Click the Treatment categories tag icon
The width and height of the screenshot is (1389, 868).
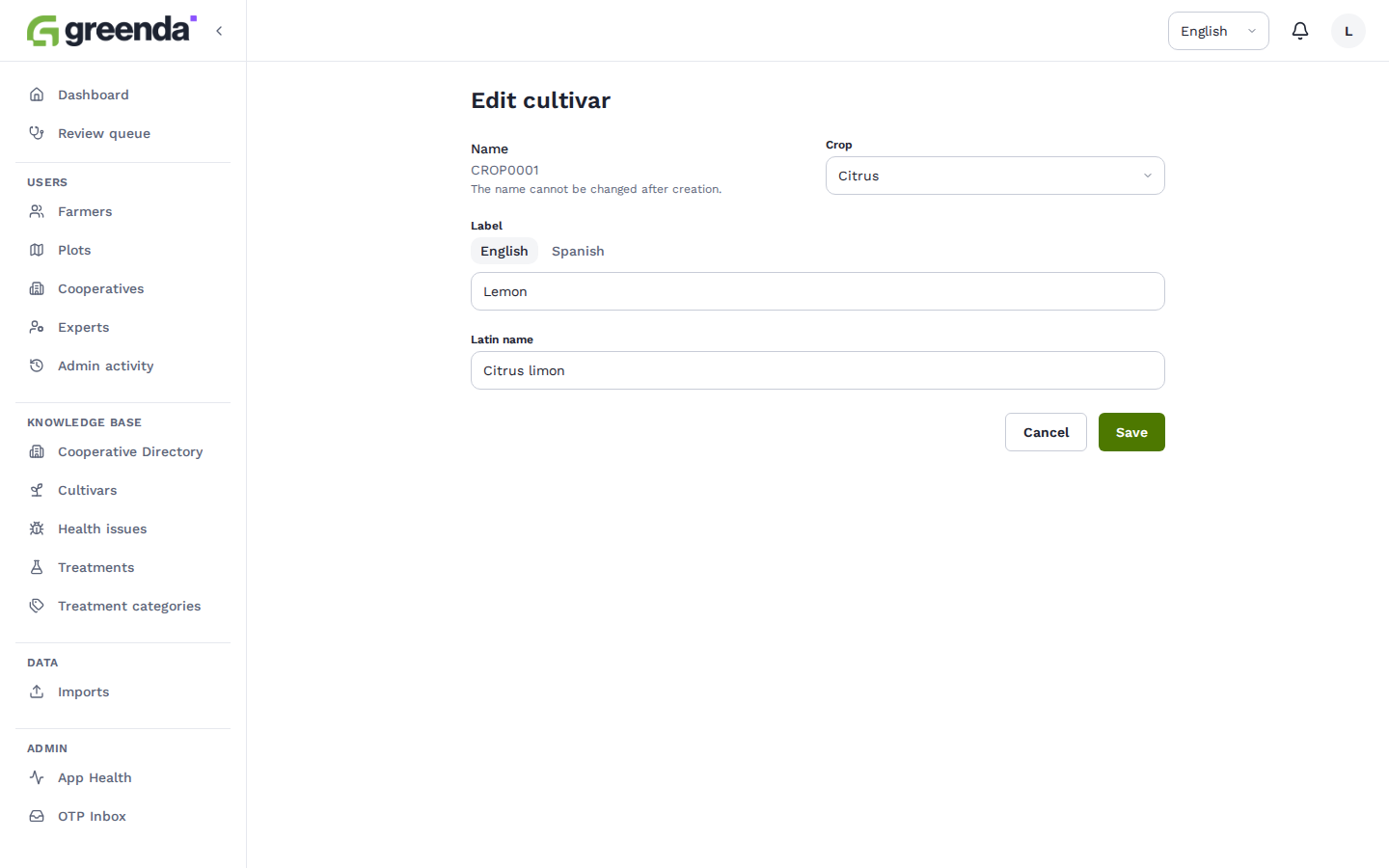[x=37, y=606]
